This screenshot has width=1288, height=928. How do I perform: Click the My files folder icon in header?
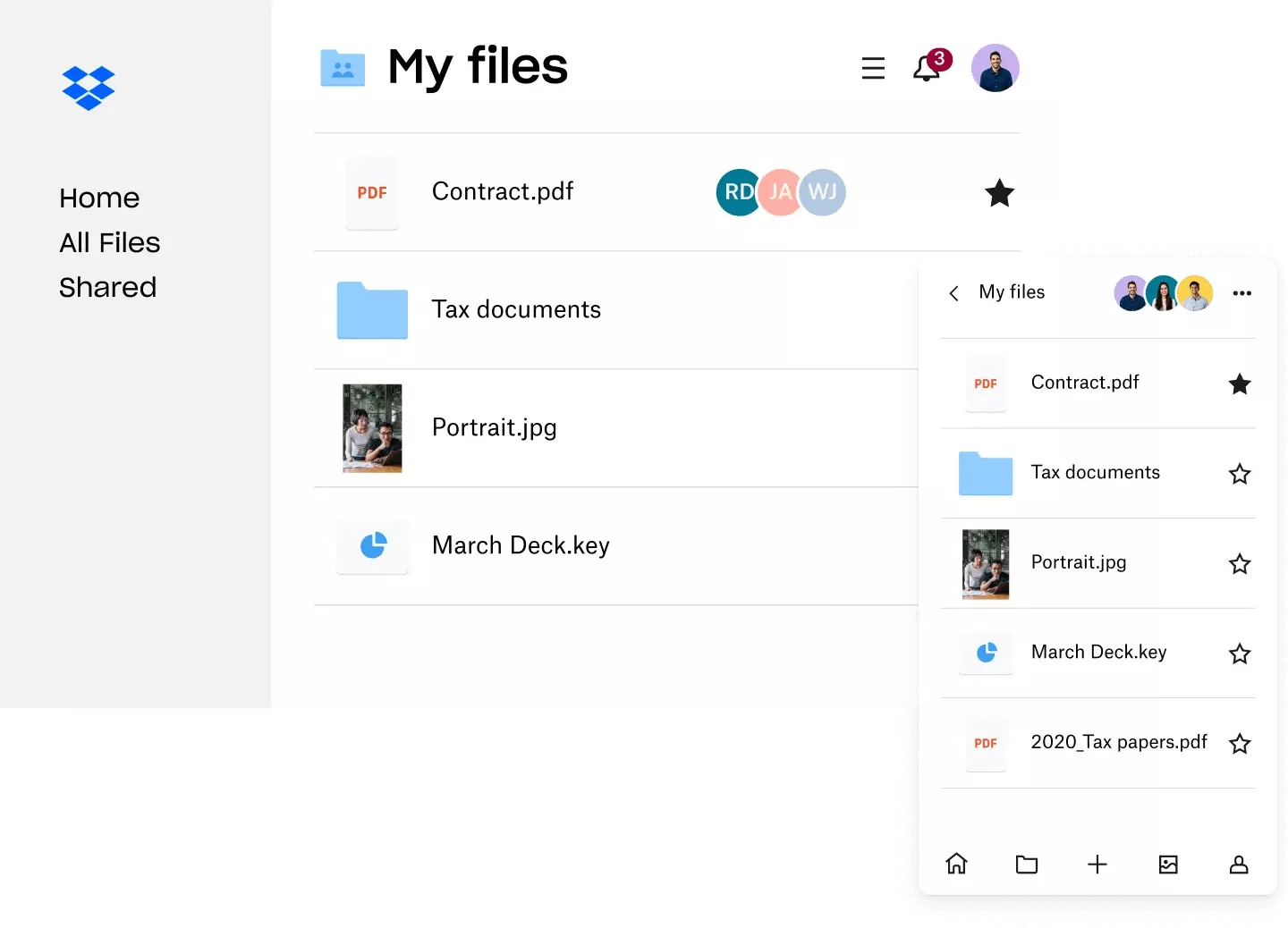pos(343,67)
